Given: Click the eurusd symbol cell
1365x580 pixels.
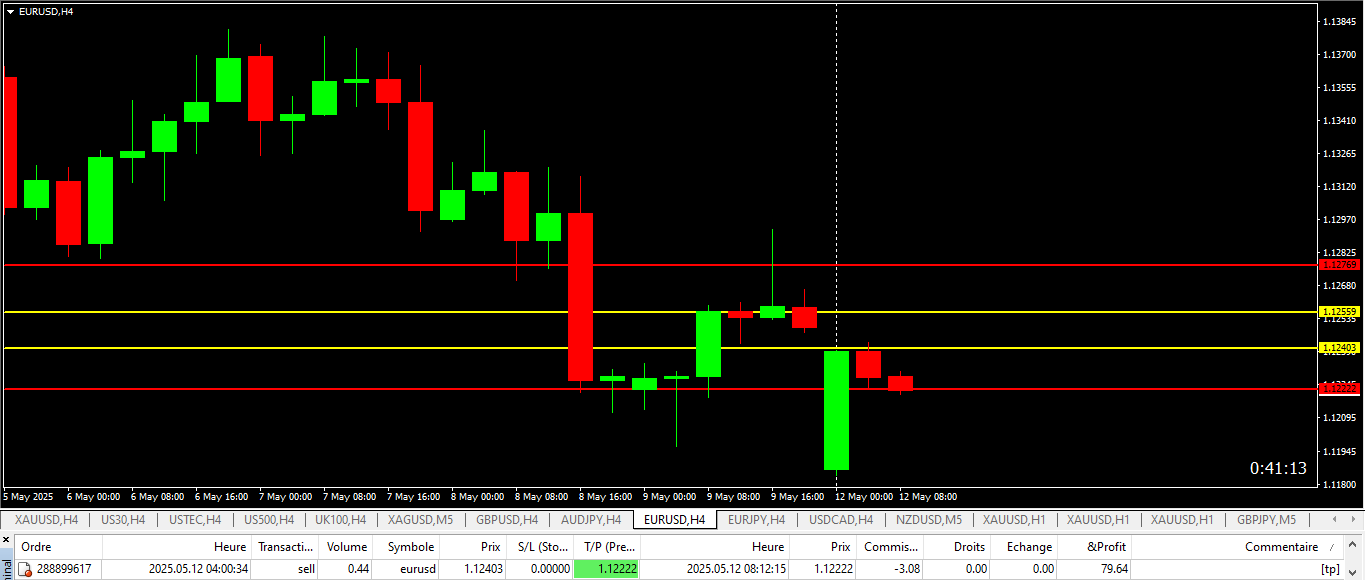Looking at the screenshot, I should click(x=418, y=569).
